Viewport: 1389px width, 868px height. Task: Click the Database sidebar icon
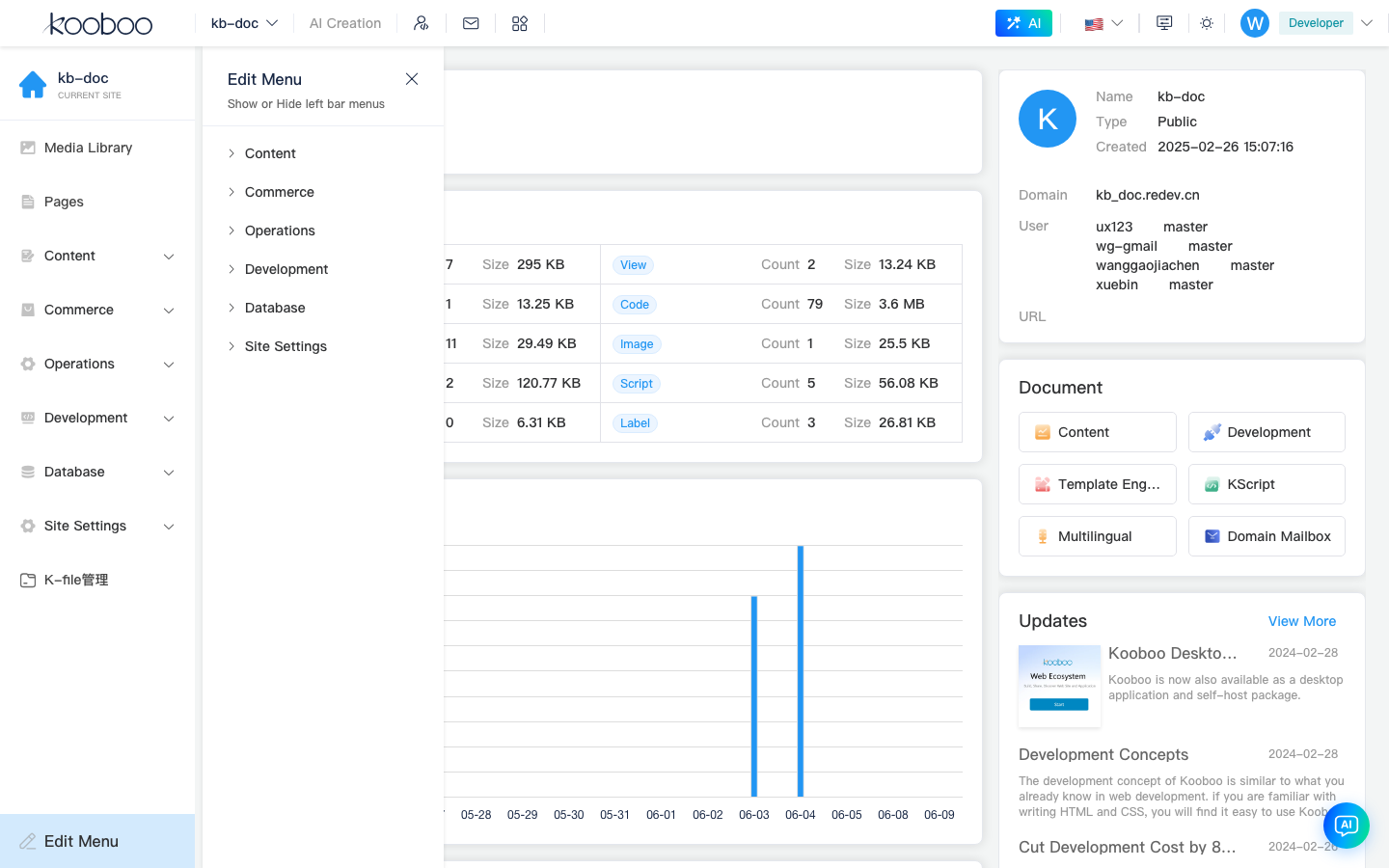click(x=28, y=472)
